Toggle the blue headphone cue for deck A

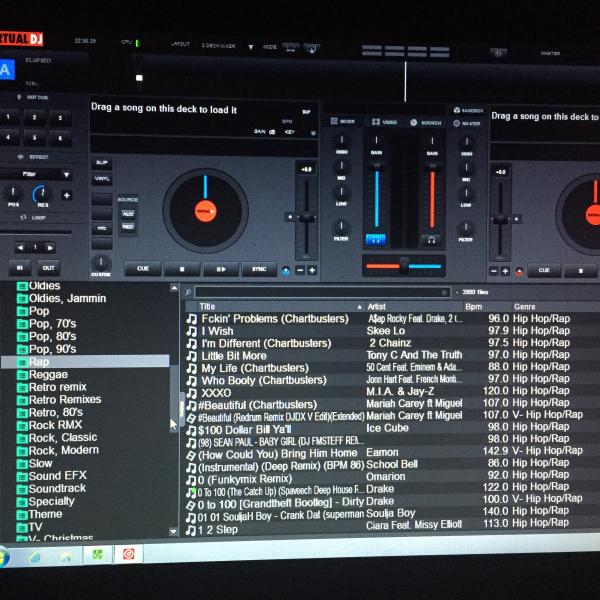376,240
